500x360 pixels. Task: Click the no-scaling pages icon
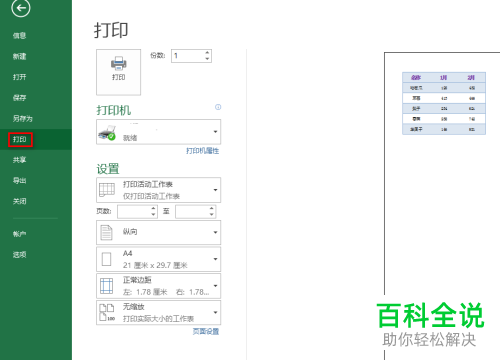coord(107,312)
